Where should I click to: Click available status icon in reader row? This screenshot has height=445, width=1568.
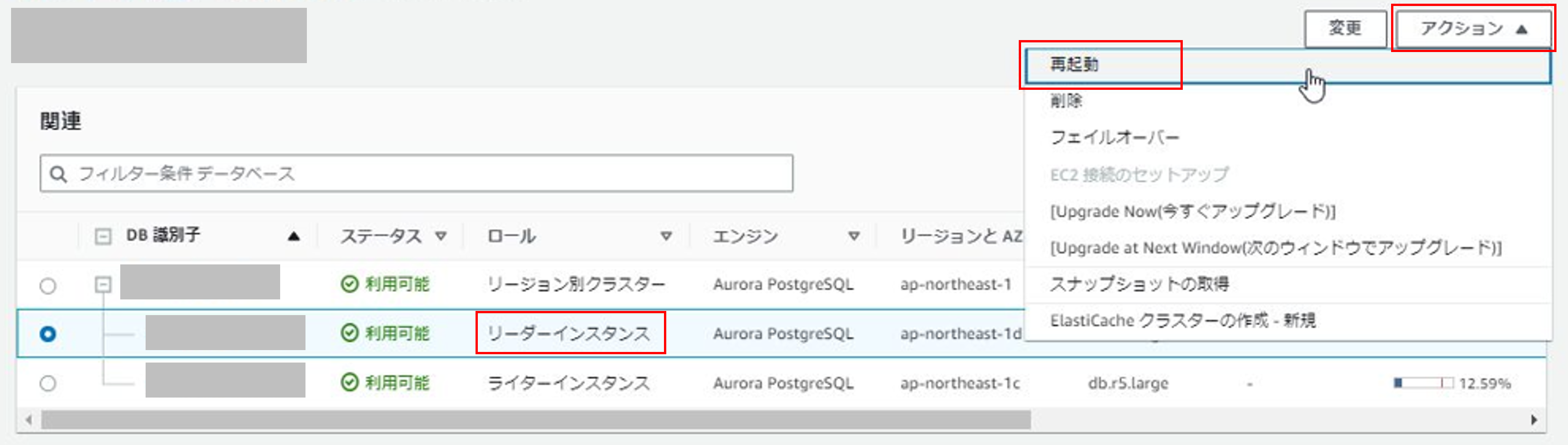(349, 334)
